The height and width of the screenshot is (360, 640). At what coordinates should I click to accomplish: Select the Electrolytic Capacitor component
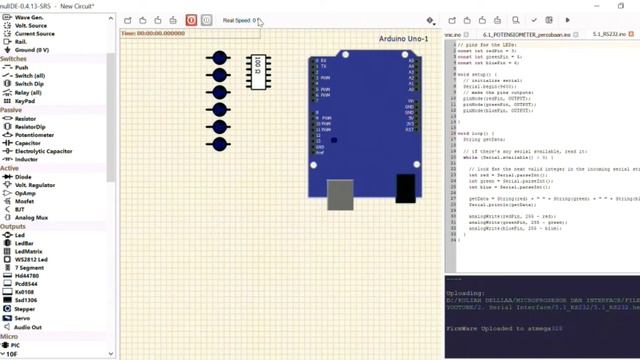click(43, 151)
